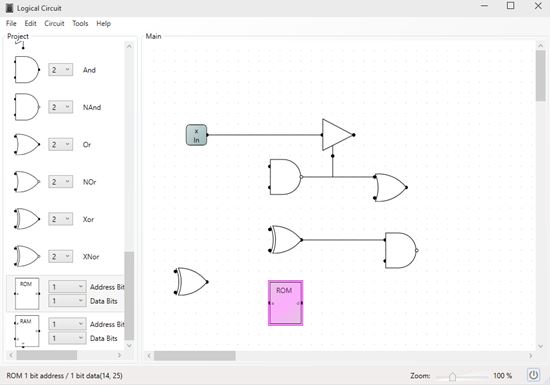Click the Main canvas scroll down arrow

tap(540, 346)
